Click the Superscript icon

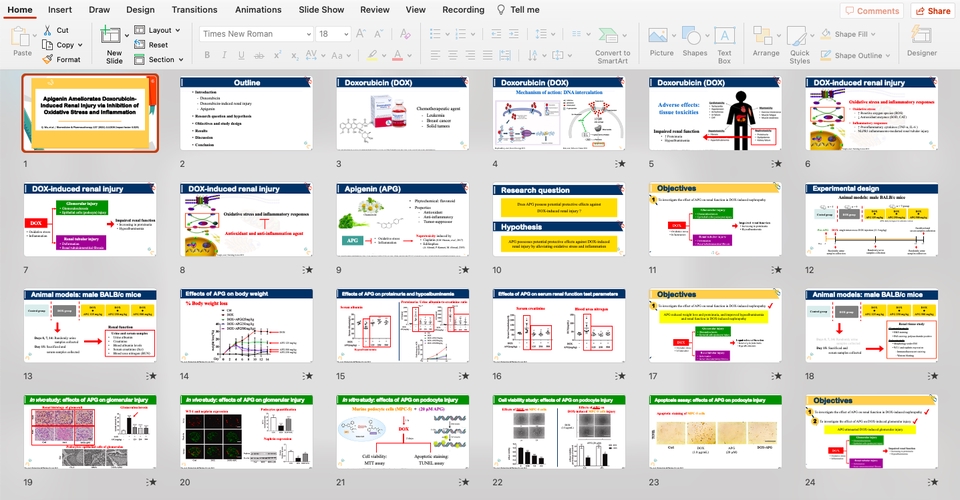tap(277, 55)
